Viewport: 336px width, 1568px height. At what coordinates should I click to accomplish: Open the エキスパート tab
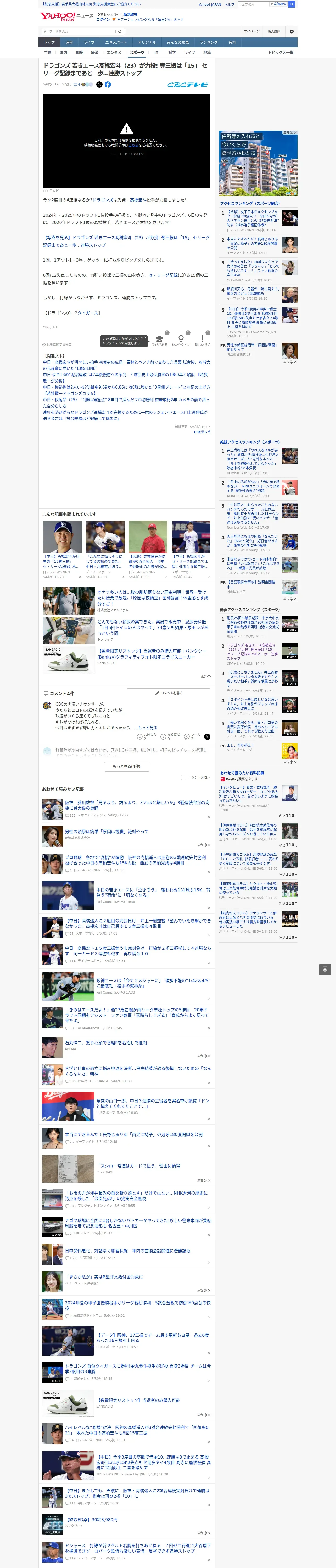coord(116,43)
